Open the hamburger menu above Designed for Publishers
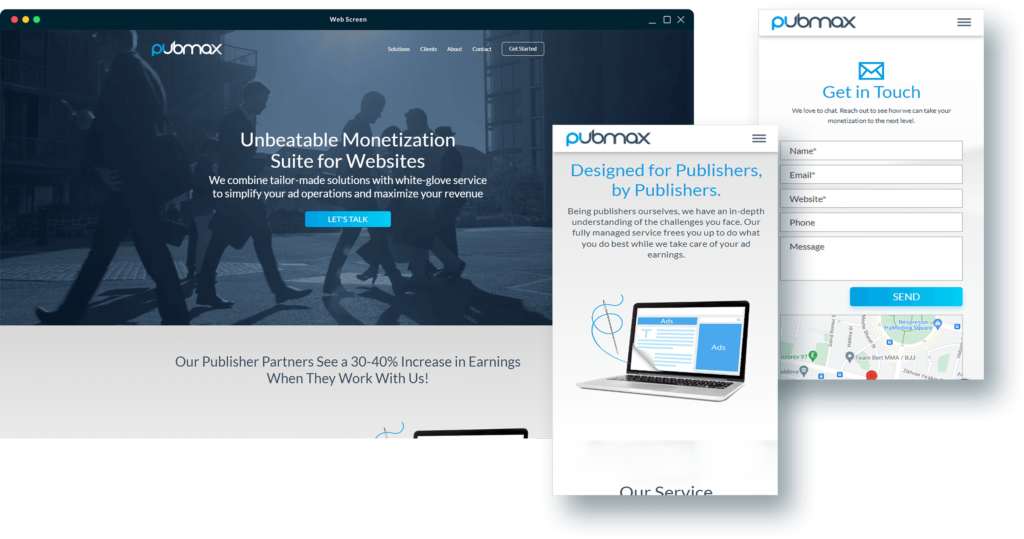The height and width of the screenshot is (539, 1024). pyautogui.click(x=759, y=138)
